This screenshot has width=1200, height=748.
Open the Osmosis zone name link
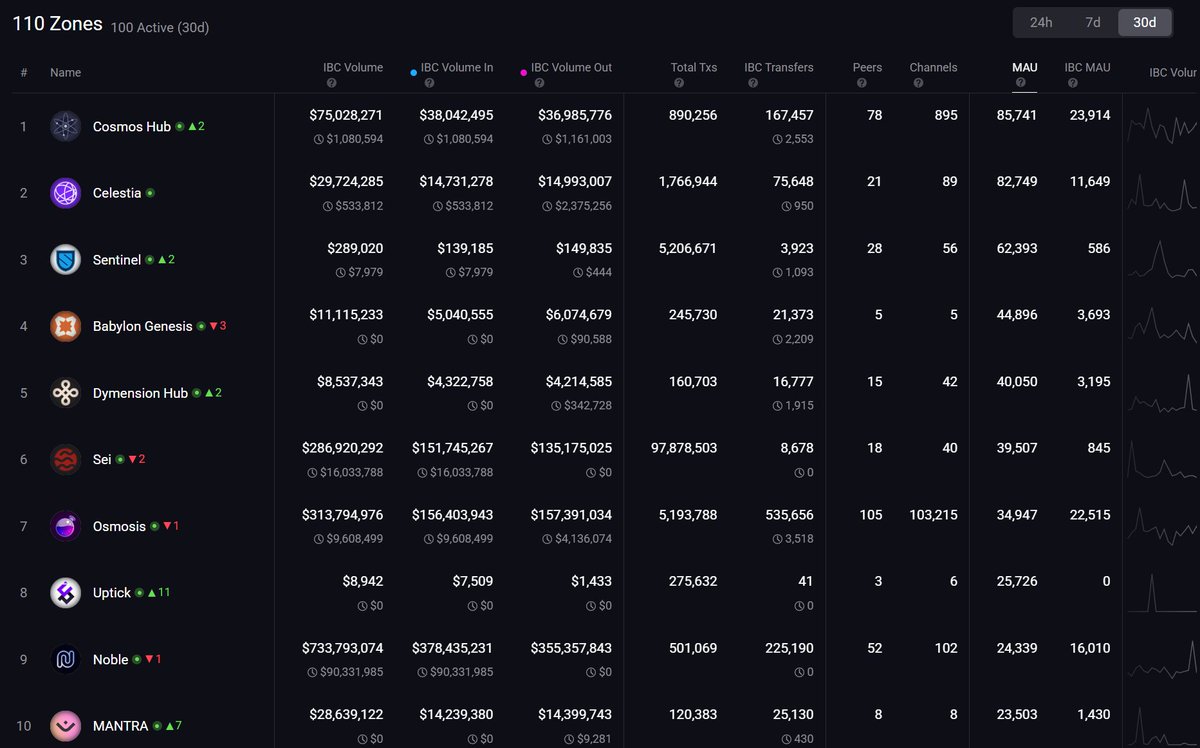click(x=119, y=526)
